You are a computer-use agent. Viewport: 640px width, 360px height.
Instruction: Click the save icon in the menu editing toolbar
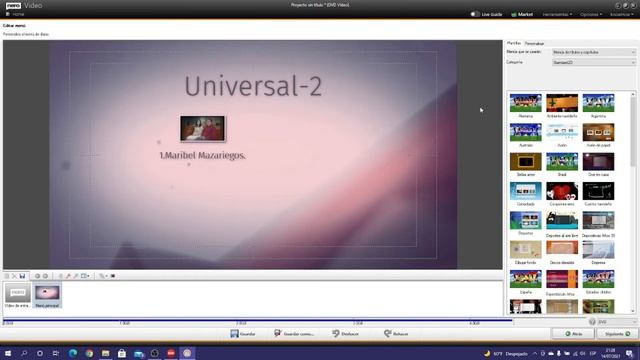point(22,276)
